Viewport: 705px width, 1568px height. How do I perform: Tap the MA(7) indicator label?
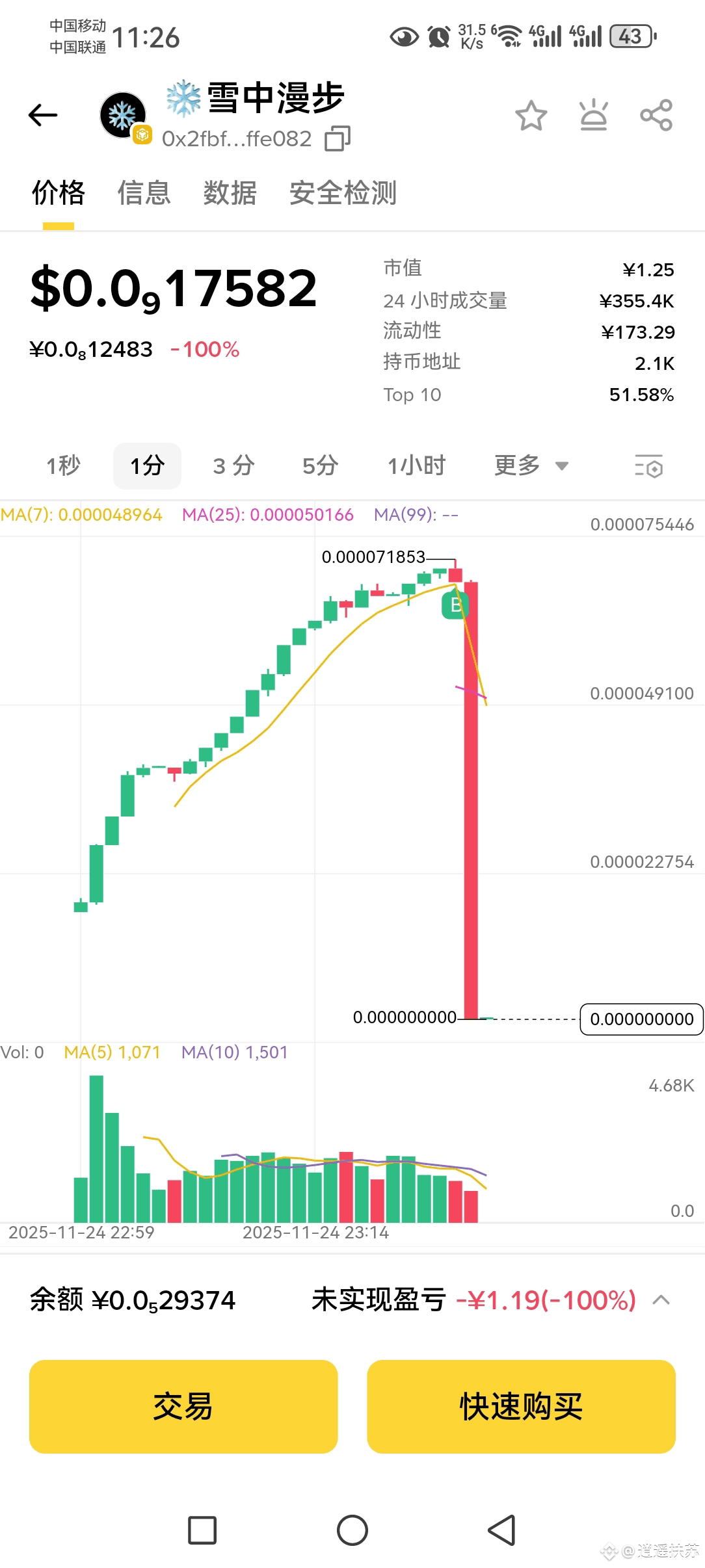pos(81,515)
